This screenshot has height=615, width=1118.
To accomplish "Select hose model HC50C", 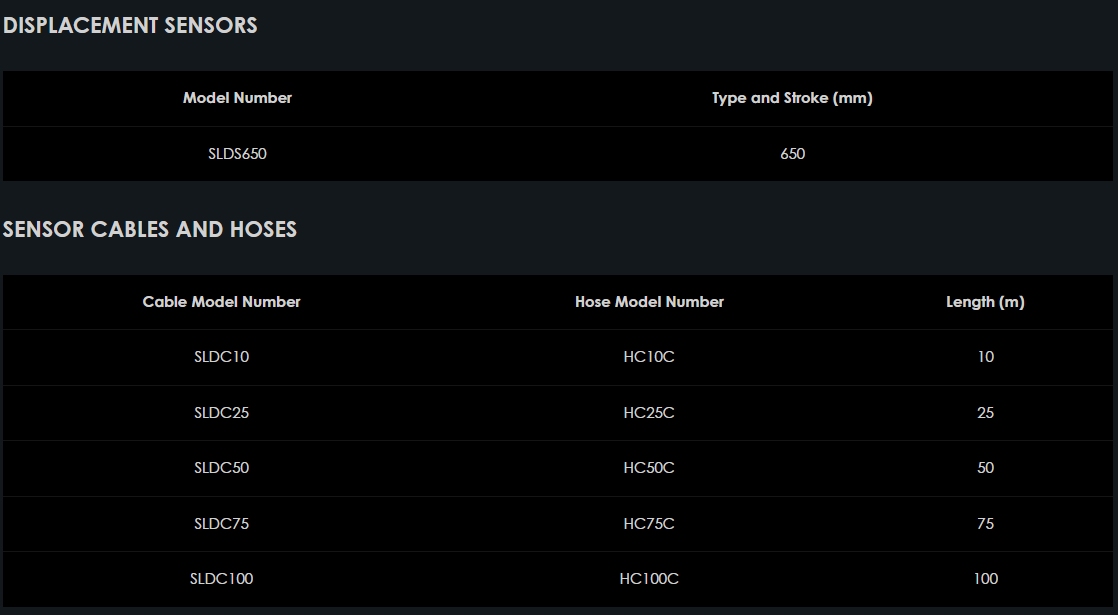I will (649, 468).
